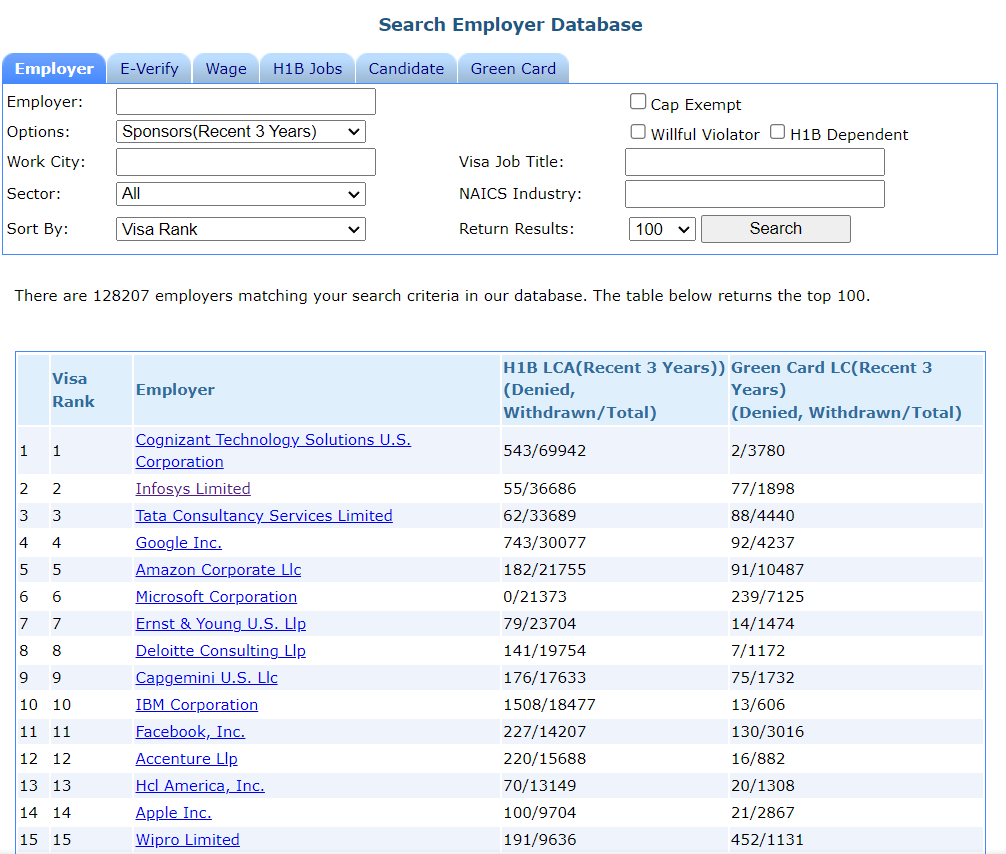1006x854 pixels.
Task: Check the Willful Violator checkbox
Action: click(638, 132)
